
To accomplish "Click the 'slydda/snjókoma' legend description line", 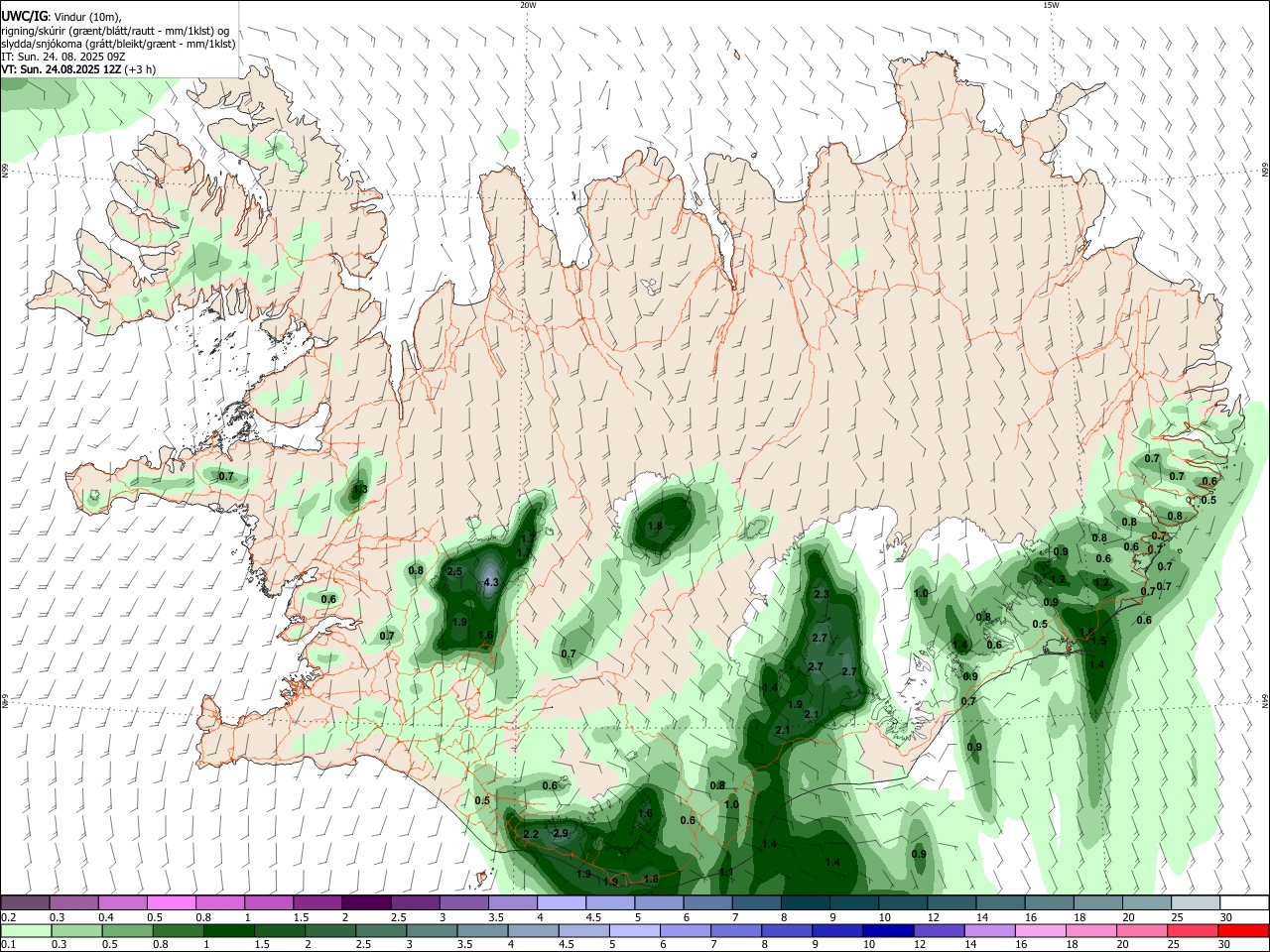I will point(118,44).
